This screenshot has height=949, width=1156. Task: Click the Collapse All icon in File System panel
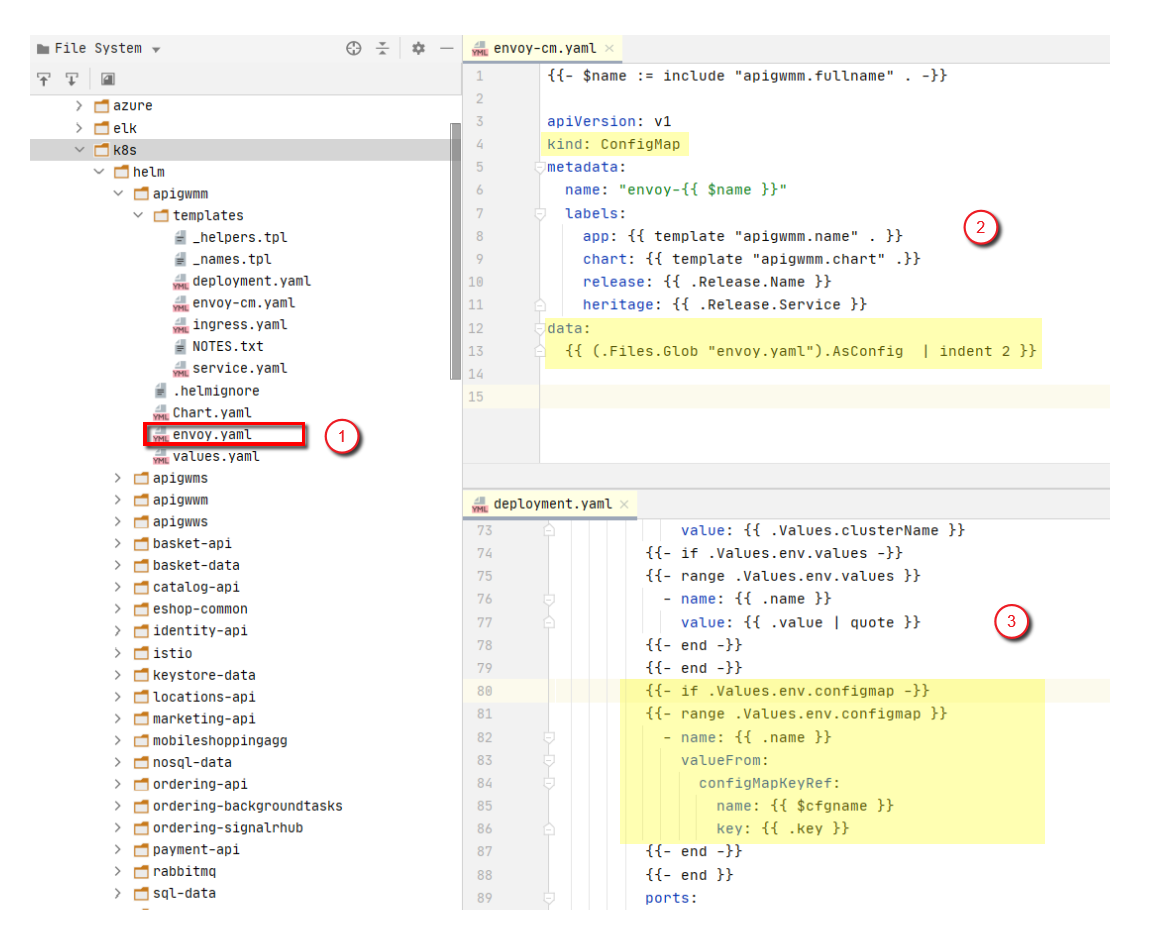tap(382, 49)
